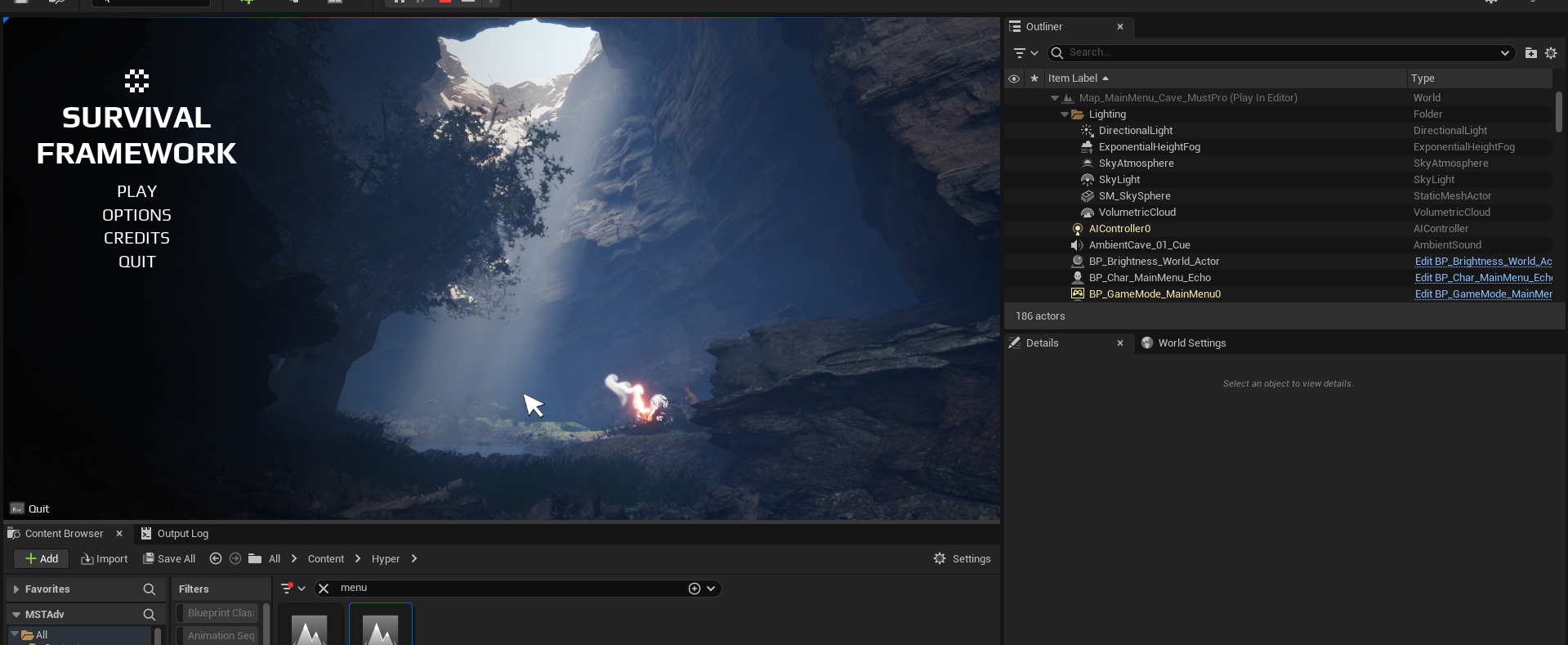Clear the 'menu' search text
1568x645 pixels.
[x=324, y=589]
